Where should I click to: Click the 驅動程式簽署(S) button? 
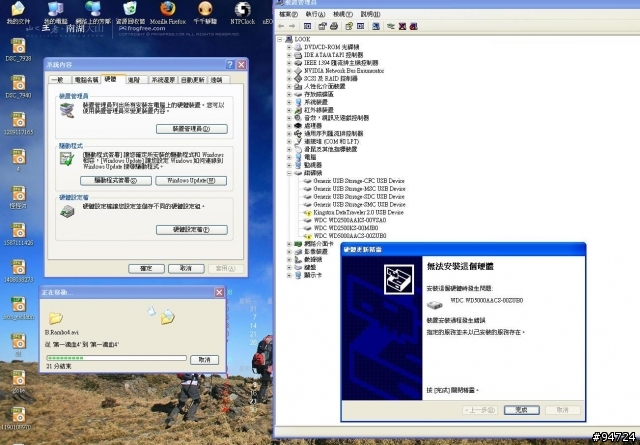(x=116, y=180)
